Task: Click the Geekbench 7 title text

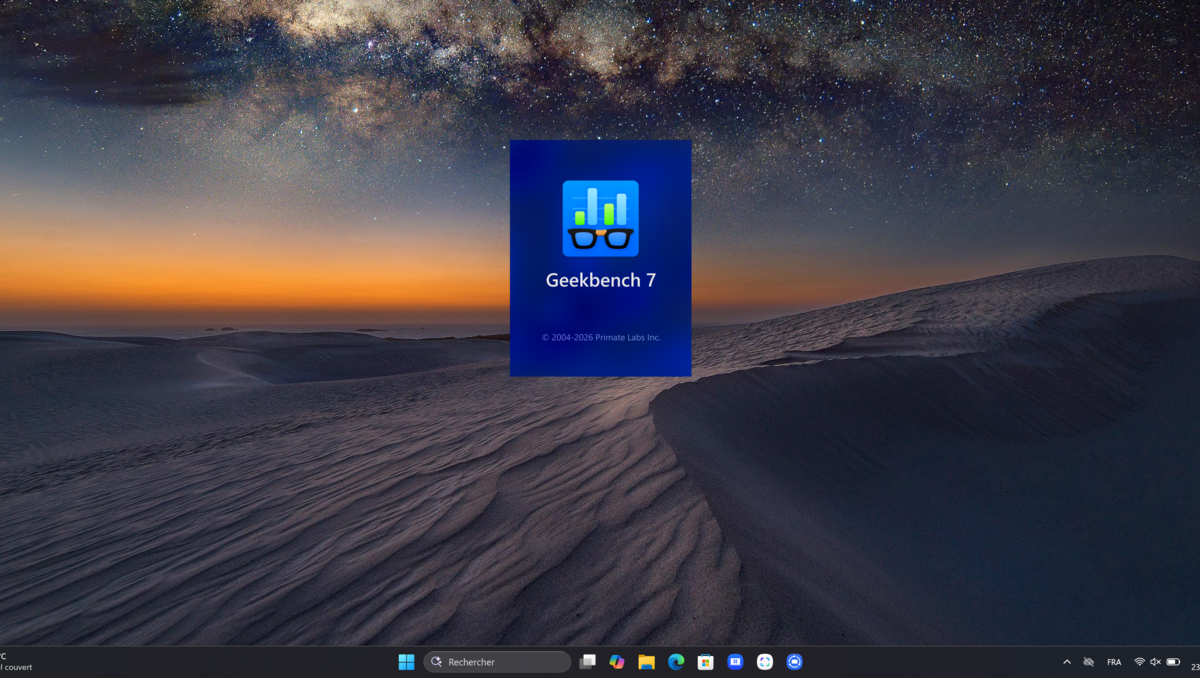Action: [600, 280]
